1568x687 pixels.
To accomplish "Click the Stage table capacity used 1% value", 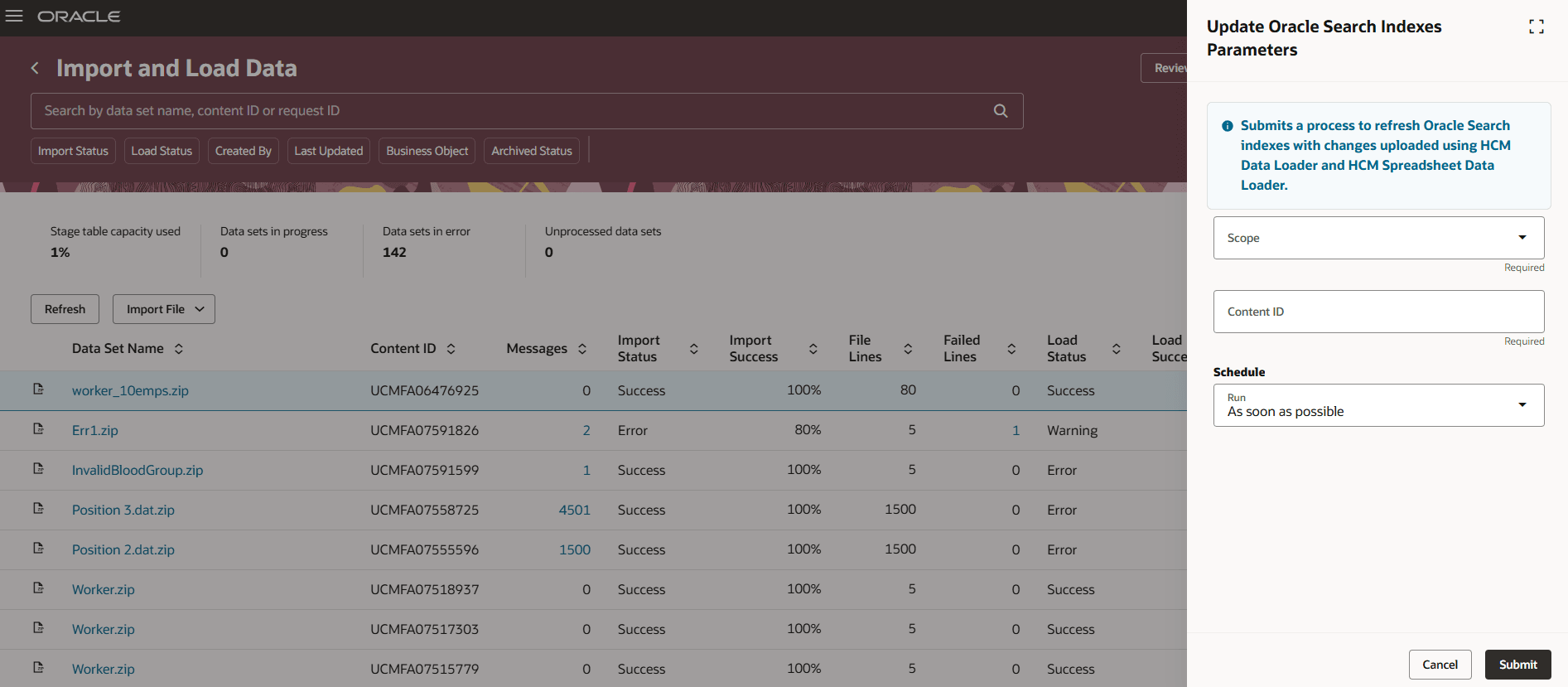I will point(60,252).
